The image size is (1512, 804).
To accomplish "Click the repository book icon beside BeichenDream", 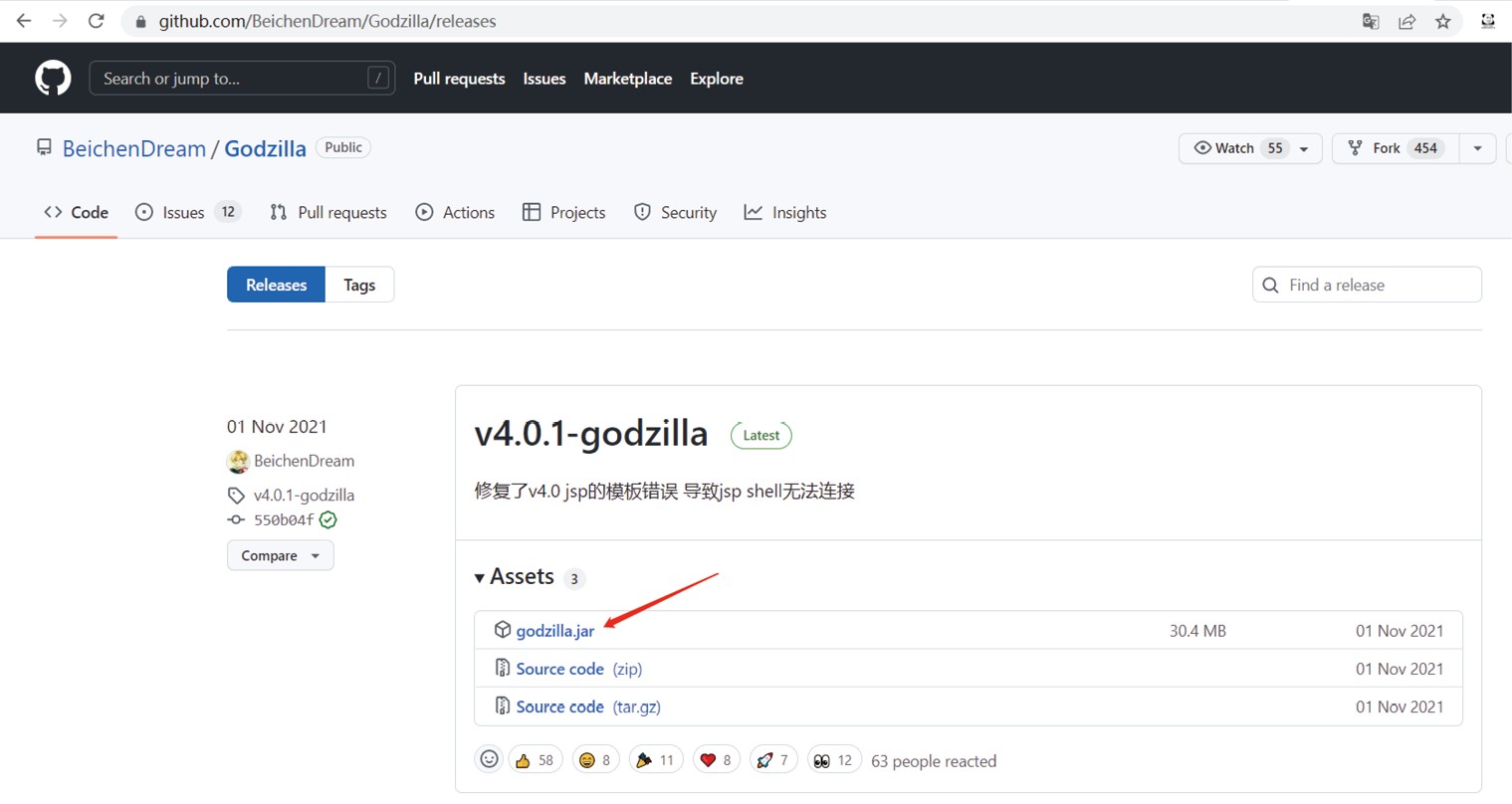I will click(x=44, y=147).
